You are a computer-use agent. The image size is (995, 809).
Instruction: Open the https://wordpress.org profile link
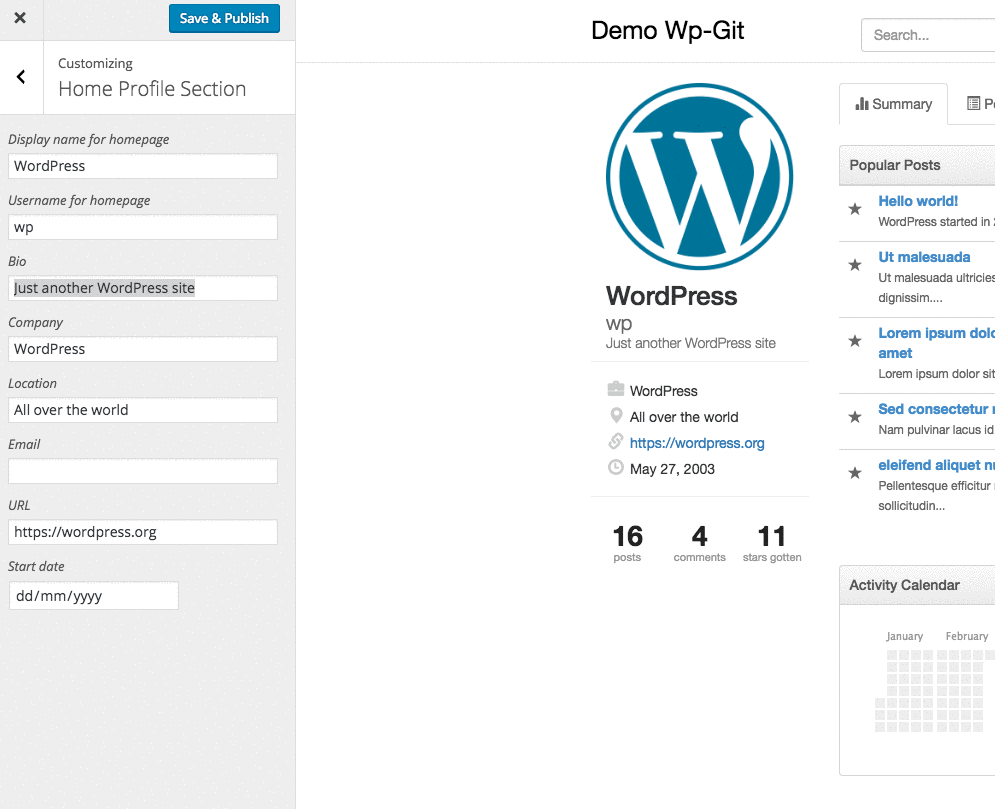click(x=697, y=443)
